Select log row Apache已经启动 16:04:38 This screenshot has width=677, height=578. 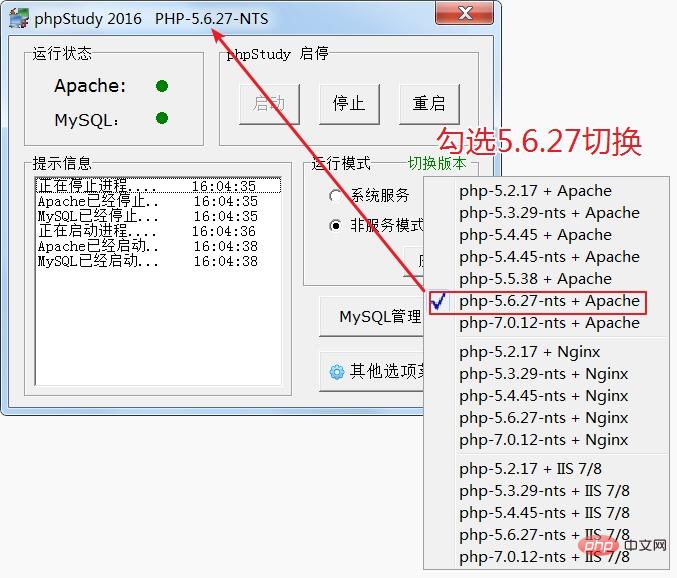click(158, 246)
